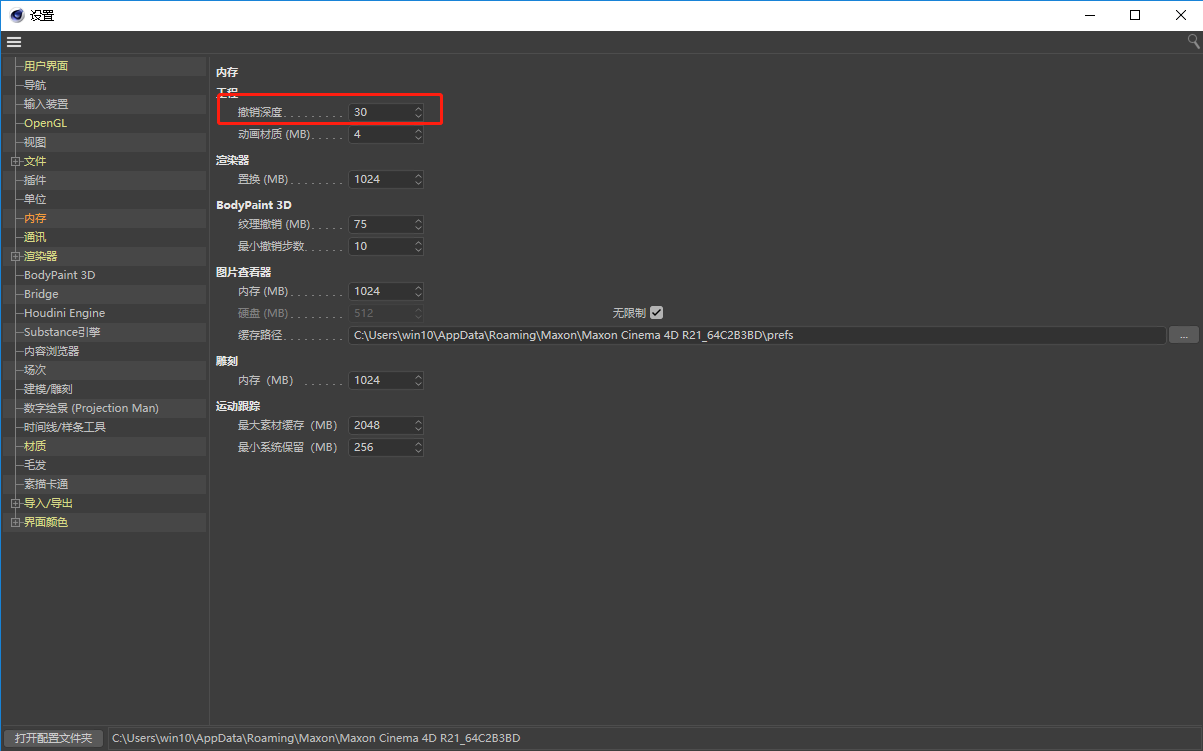
Task: Open 素描卡通 settings
Action: click(x=46, y=484)
